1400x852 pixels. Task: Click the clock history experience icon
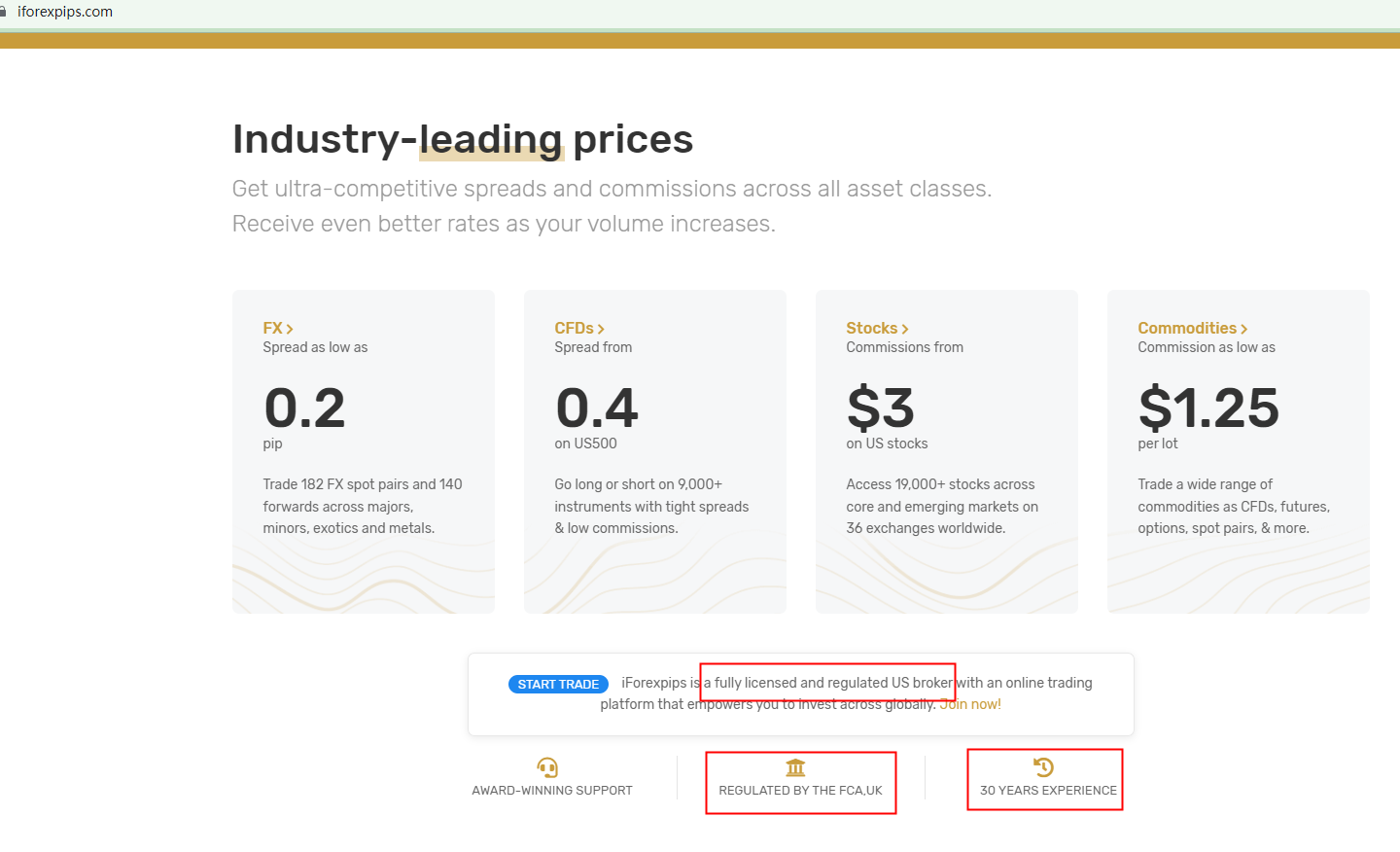tap(1043, 767)
